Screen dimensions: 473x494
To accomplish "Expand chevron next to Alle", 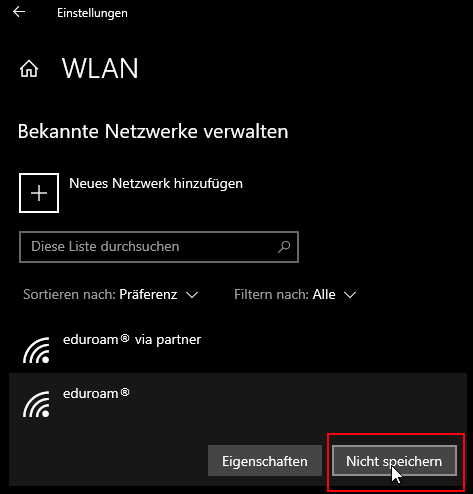I will click(350, 295).
